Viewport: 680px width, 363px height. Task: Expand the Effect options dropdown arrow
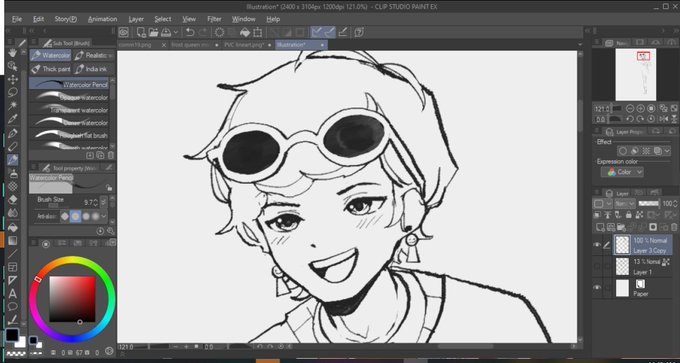coord(667,151)
